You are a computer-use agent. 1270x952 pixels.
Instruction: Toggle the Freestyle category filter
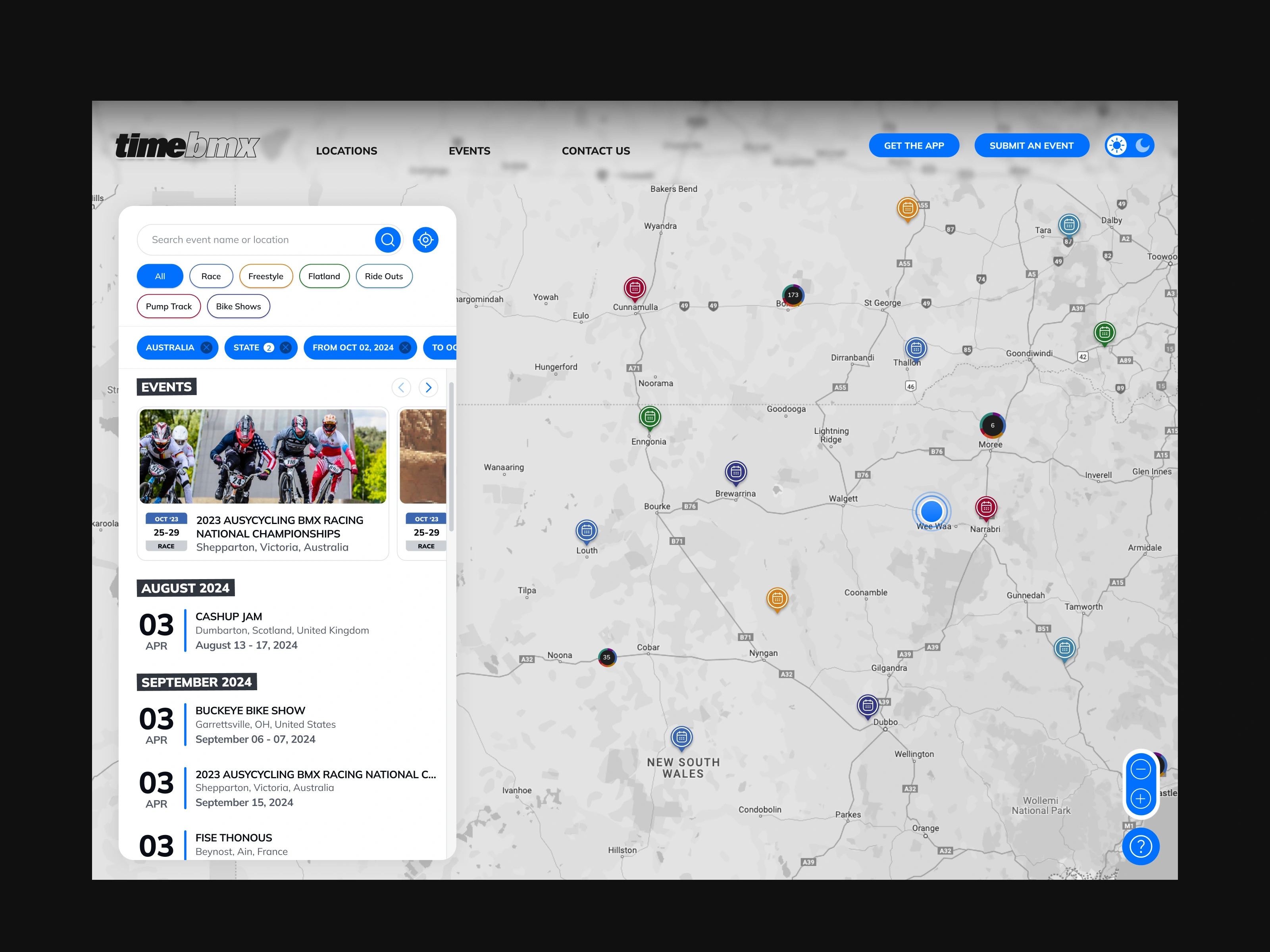pyautogui.click(x=265, y=276)
